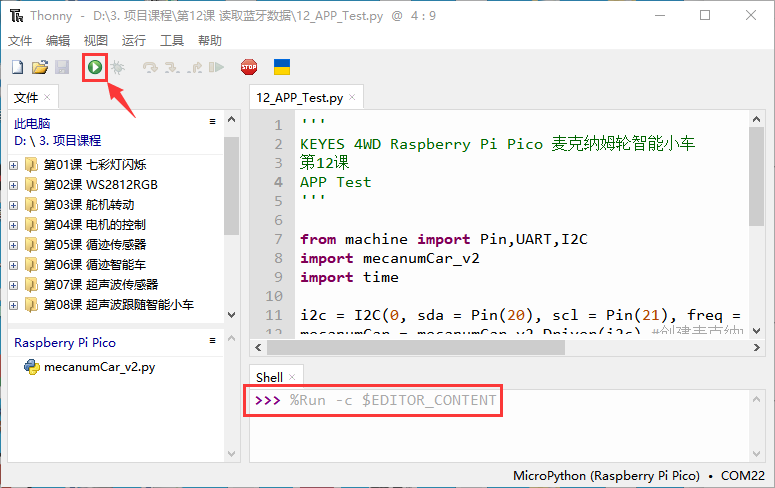Click the Thonny application icon in title bar
Viewport: 775px width, 488px height.
click(16, 16)
